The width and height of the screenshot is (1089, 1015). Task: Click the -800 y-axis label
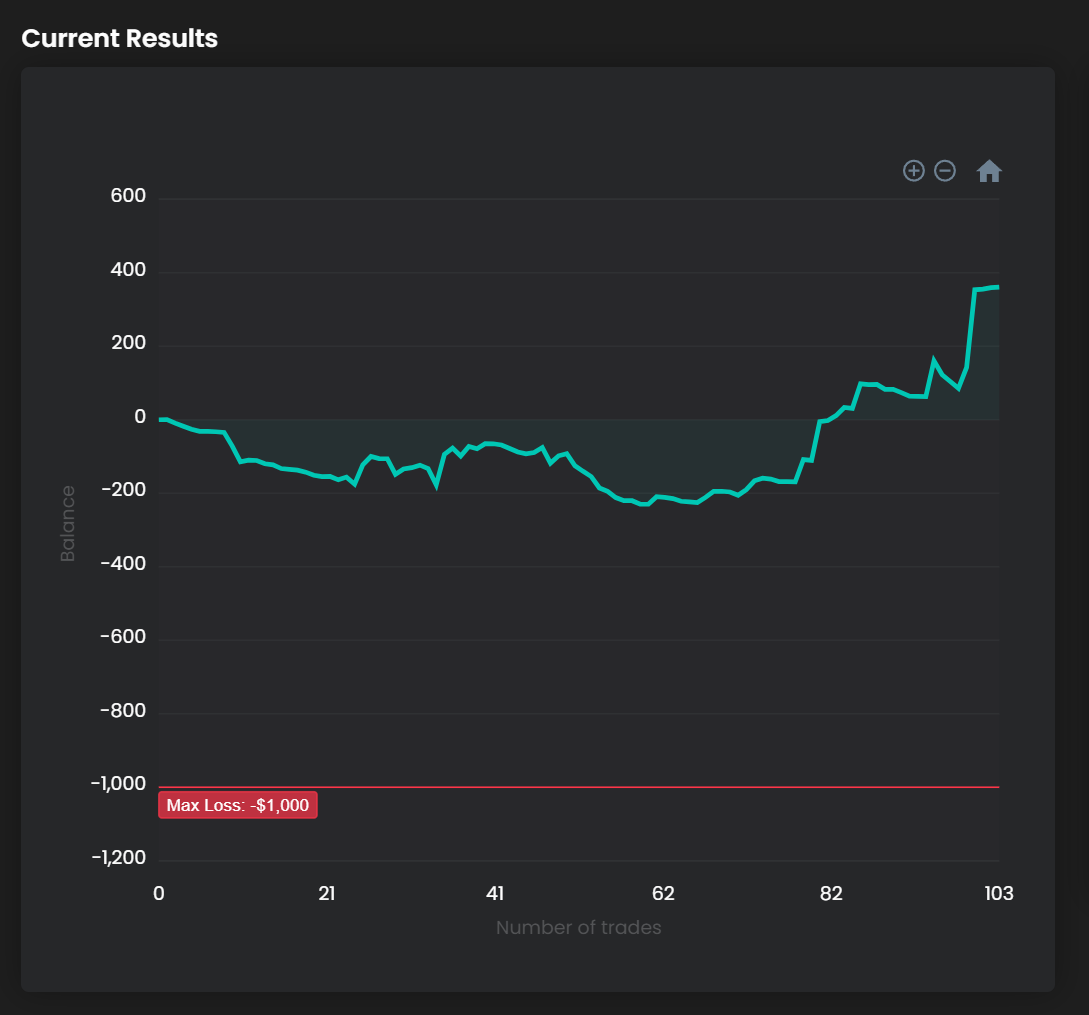(x=124, y=711)
